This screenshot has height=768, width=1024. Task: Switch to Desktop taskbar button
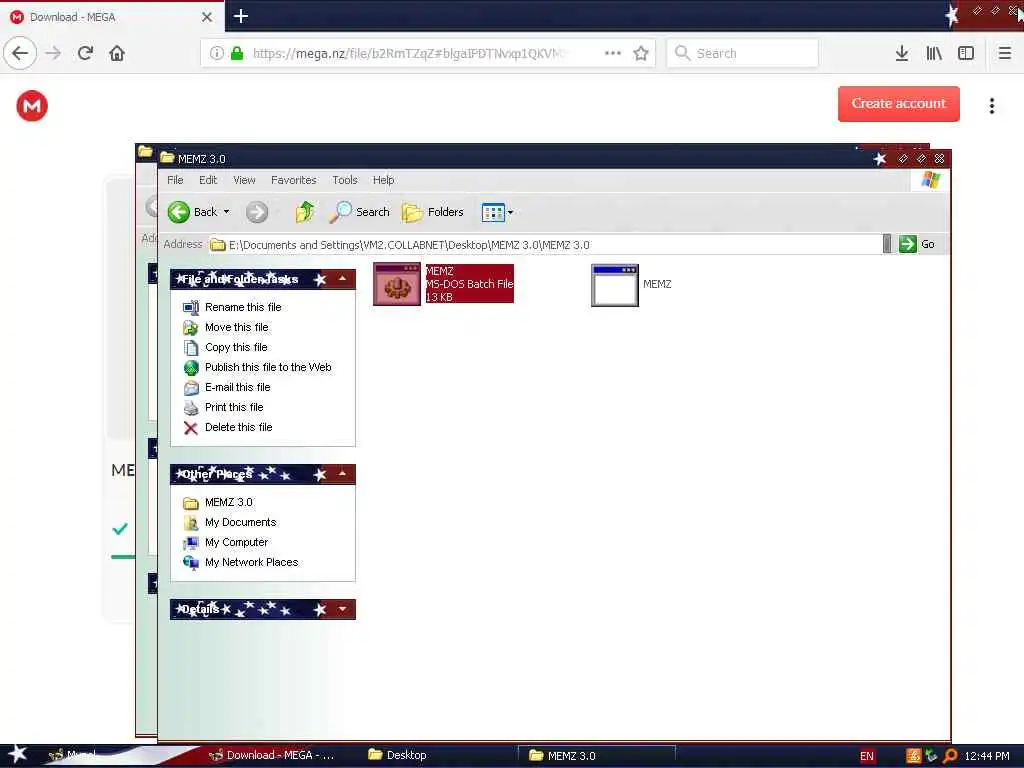click(x=397, y=755)
